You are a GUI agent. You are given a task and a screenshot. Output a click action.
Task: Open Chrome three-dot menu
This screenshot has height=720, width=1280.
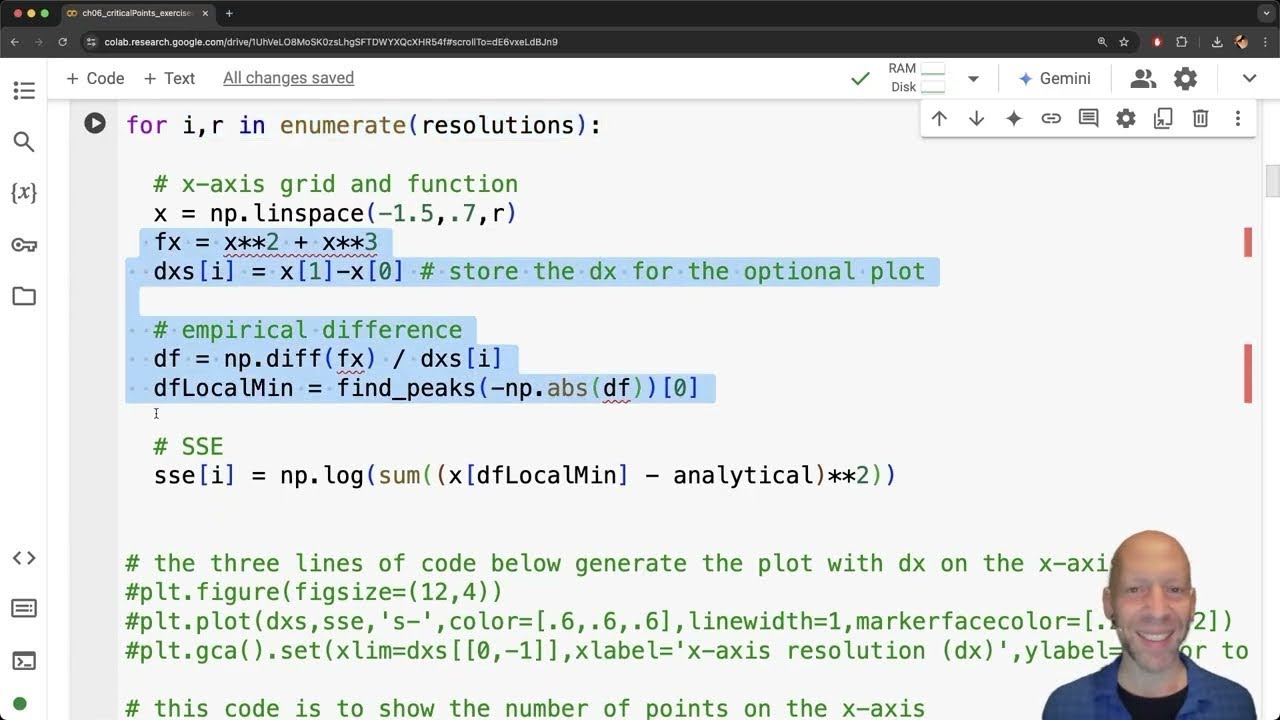point(1265,42)
